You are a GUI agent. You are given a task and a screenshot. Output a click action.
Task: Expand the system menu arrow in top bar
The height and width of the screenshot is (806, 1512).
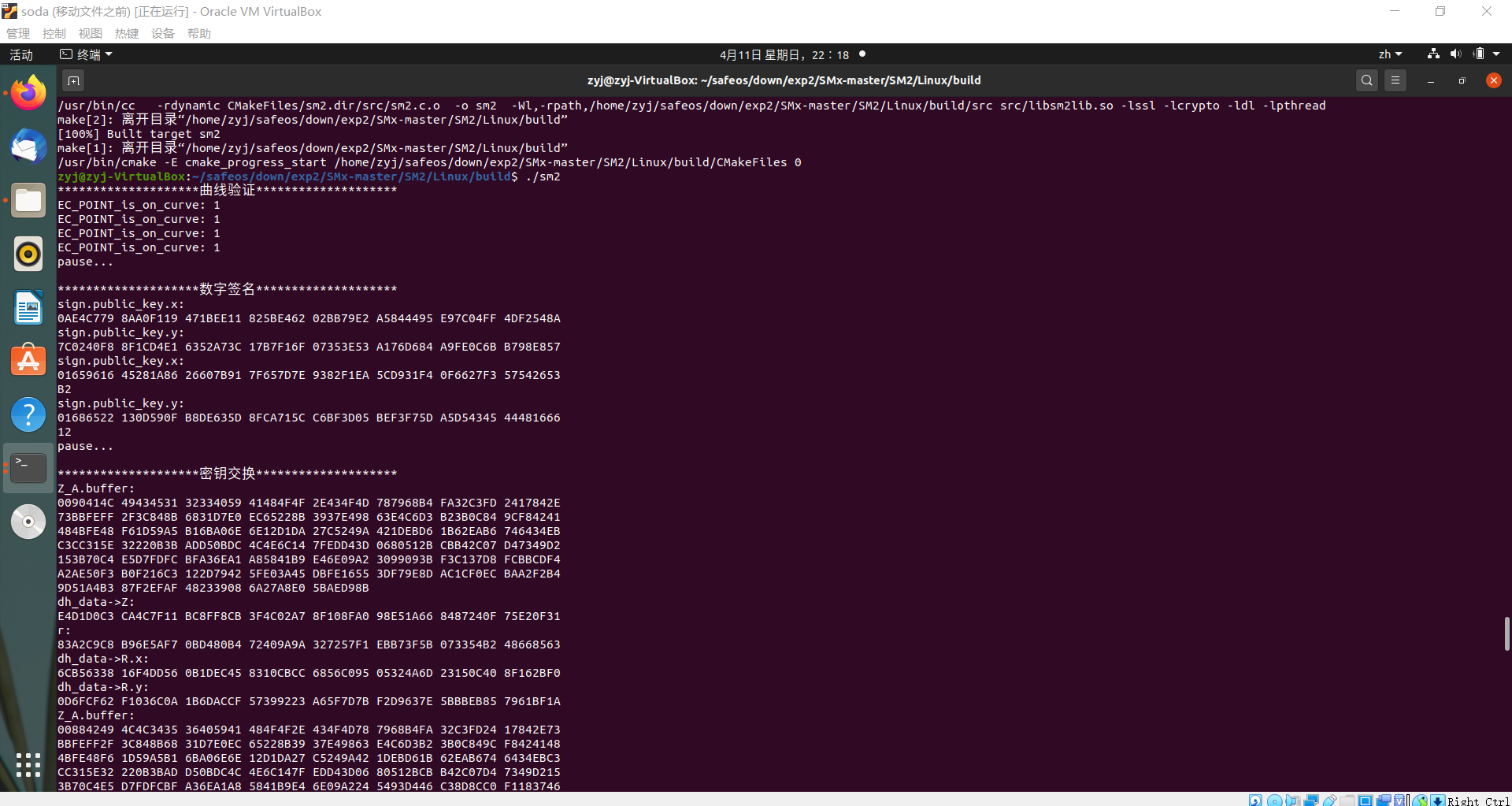pos(1496,54)
